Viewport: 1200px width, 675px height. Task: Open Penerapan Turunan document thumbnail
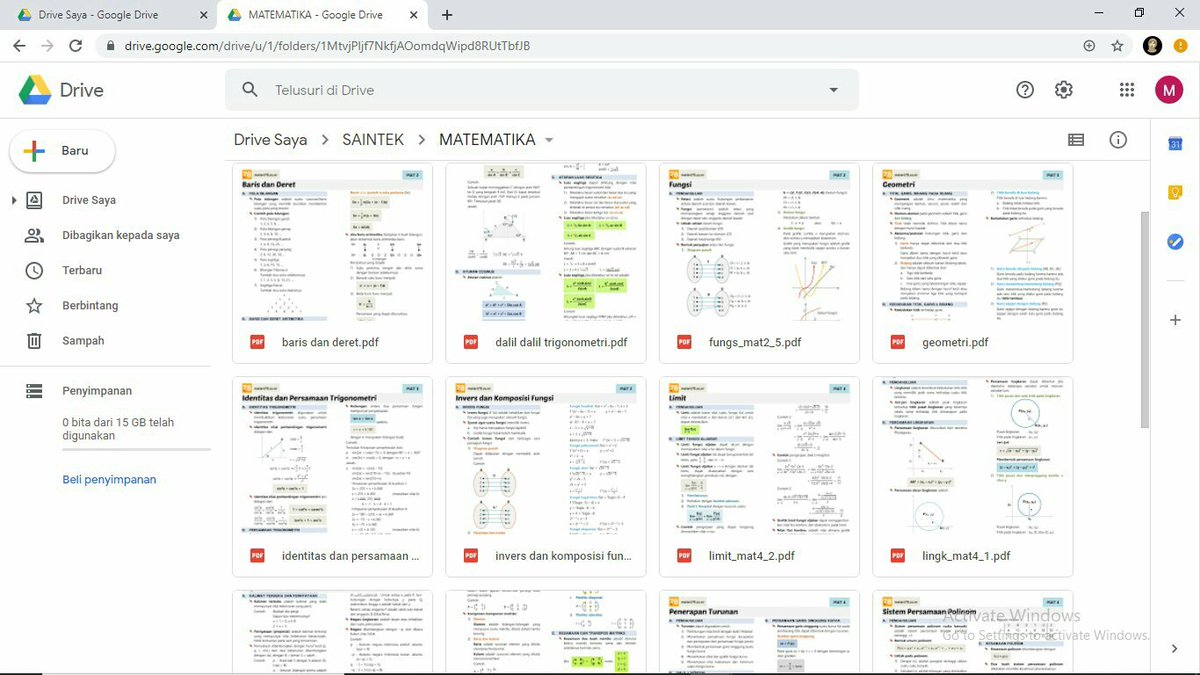click(x=759, y=632)
